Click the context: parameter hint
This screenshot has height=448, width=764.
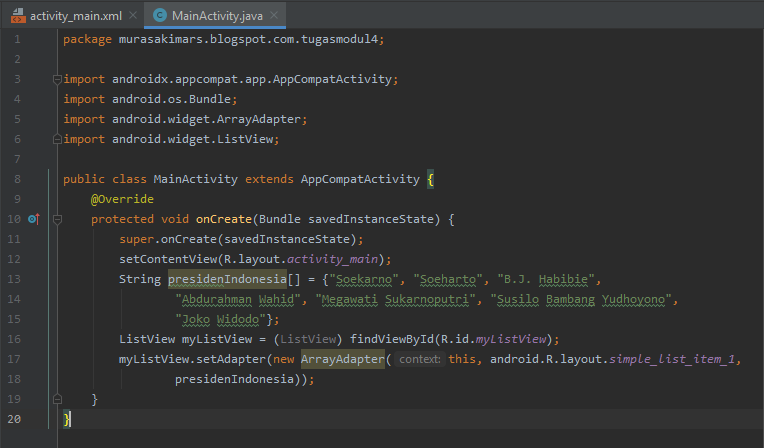tap(420, 359)
